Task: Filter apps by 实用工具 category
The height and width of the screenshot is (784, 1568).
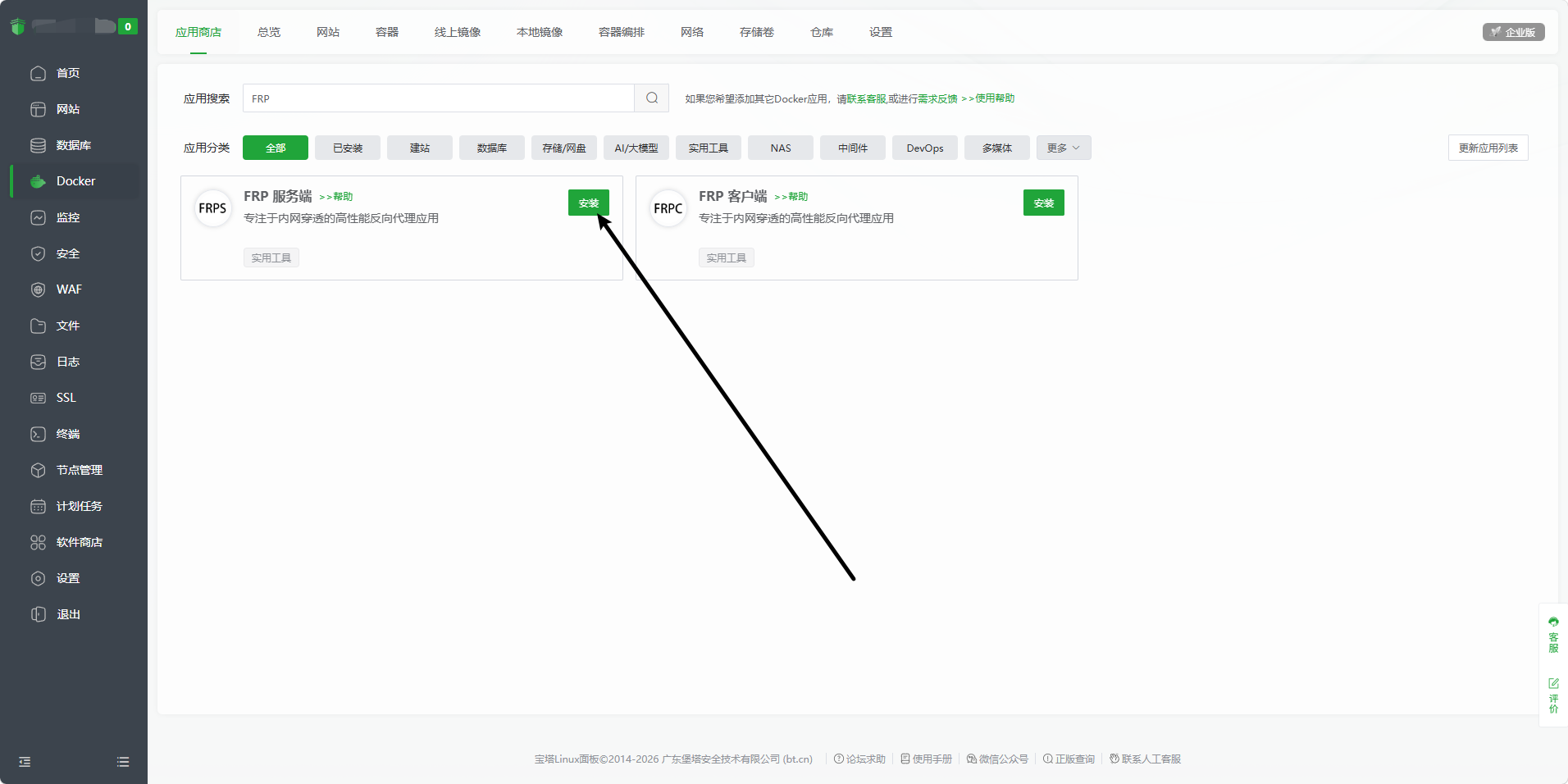Action: 709,148
